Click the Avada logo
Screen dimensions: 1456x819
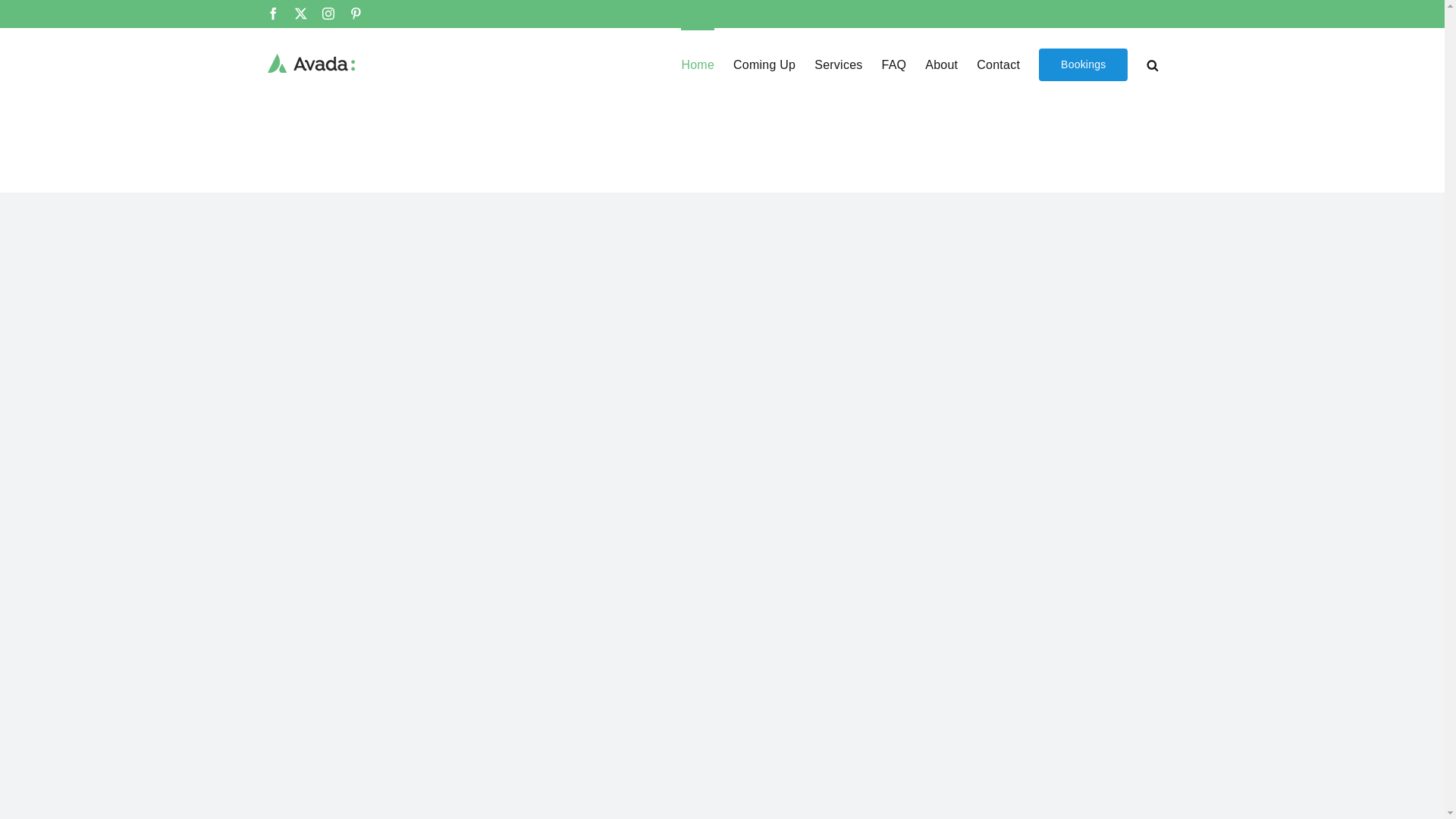coord(311,64)
